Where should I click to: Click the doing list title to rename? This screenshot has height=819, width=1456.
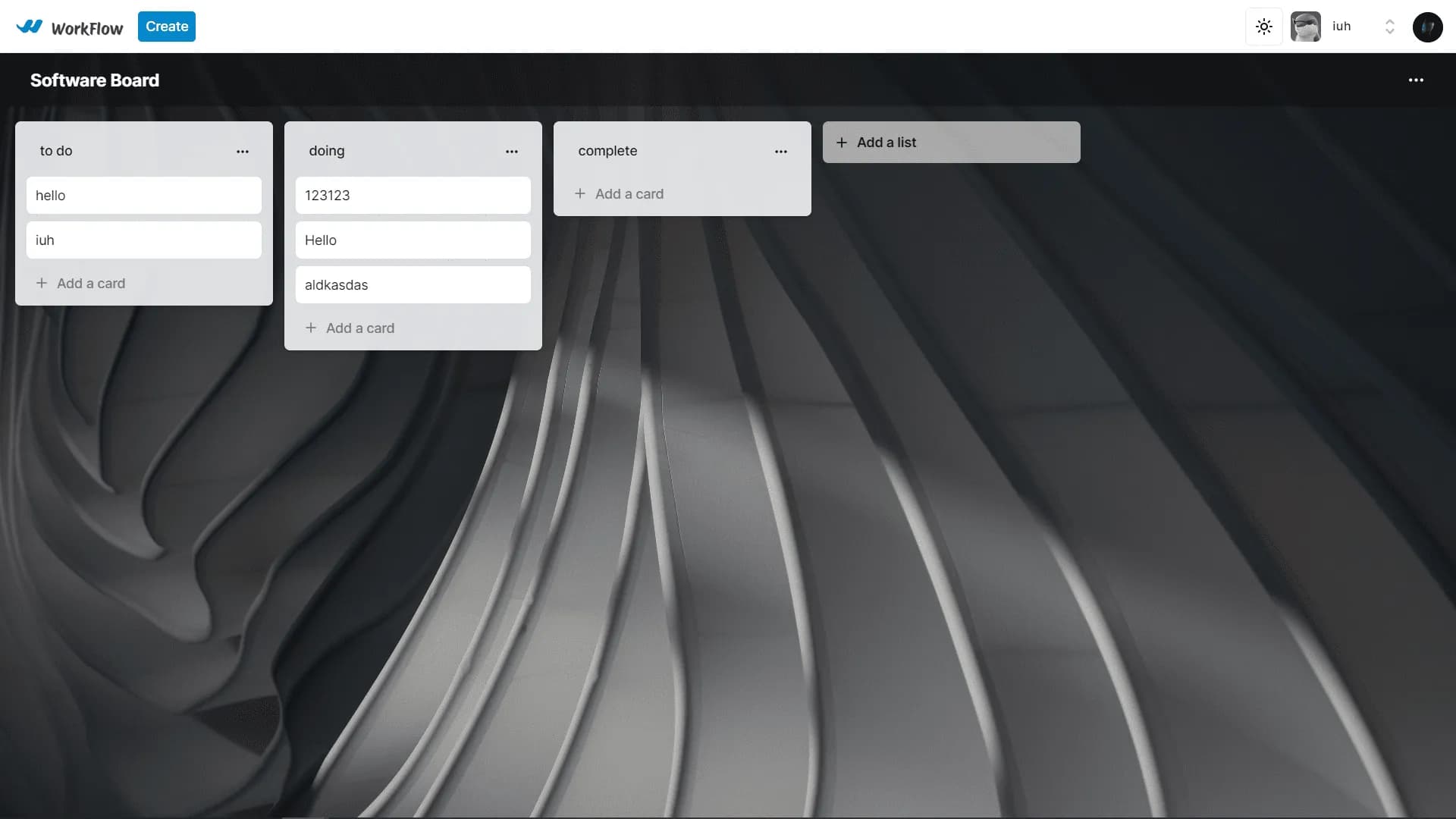click(327, 151)
